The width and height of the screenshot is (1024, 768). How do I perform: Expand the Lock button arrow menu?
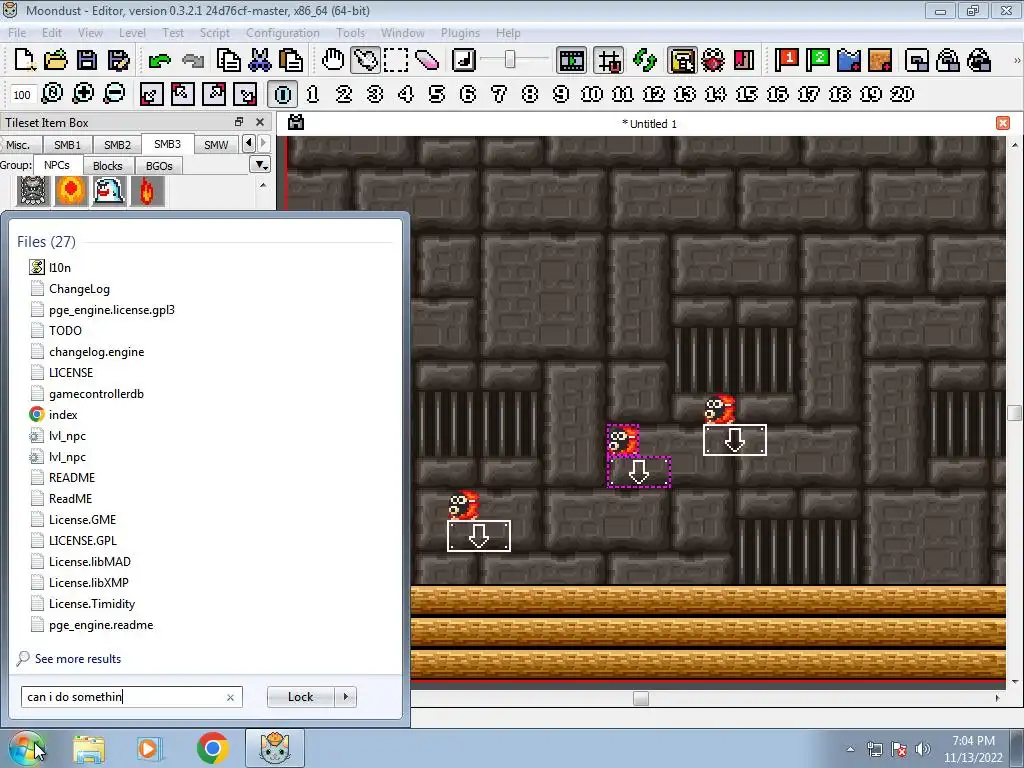pyautogui.click(x=345, y=697)
